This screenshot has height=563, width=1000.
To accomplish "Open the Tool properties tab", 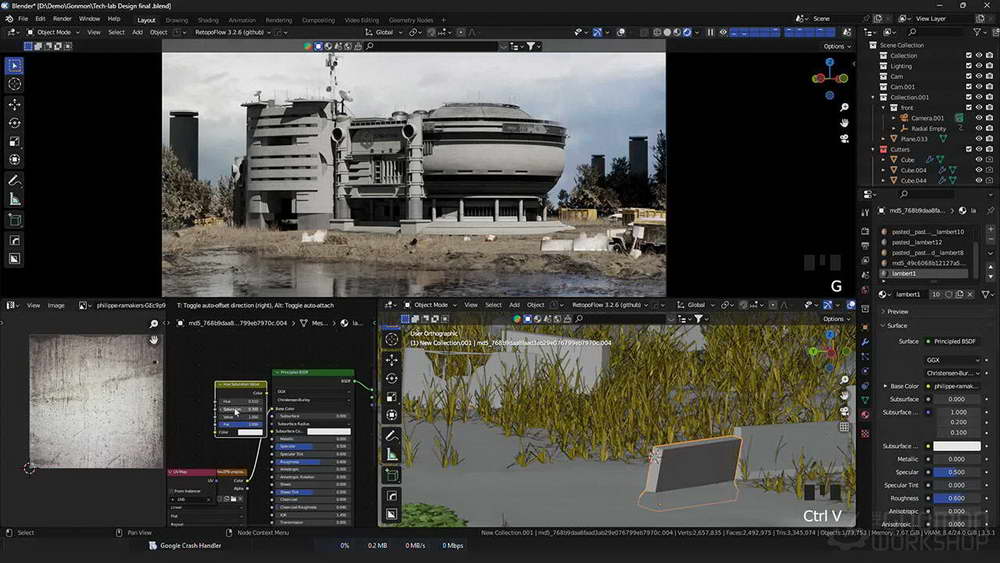I will pos(865,212).
